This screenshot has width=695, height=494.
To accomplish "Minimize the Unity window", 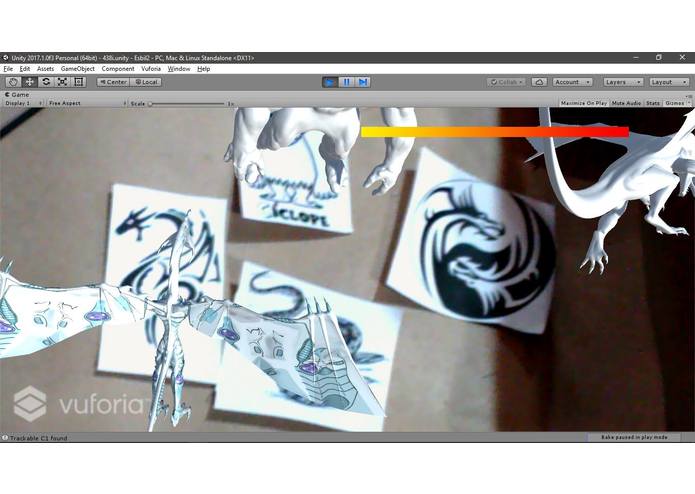I will pyautogui.click(x=636, y=58).
